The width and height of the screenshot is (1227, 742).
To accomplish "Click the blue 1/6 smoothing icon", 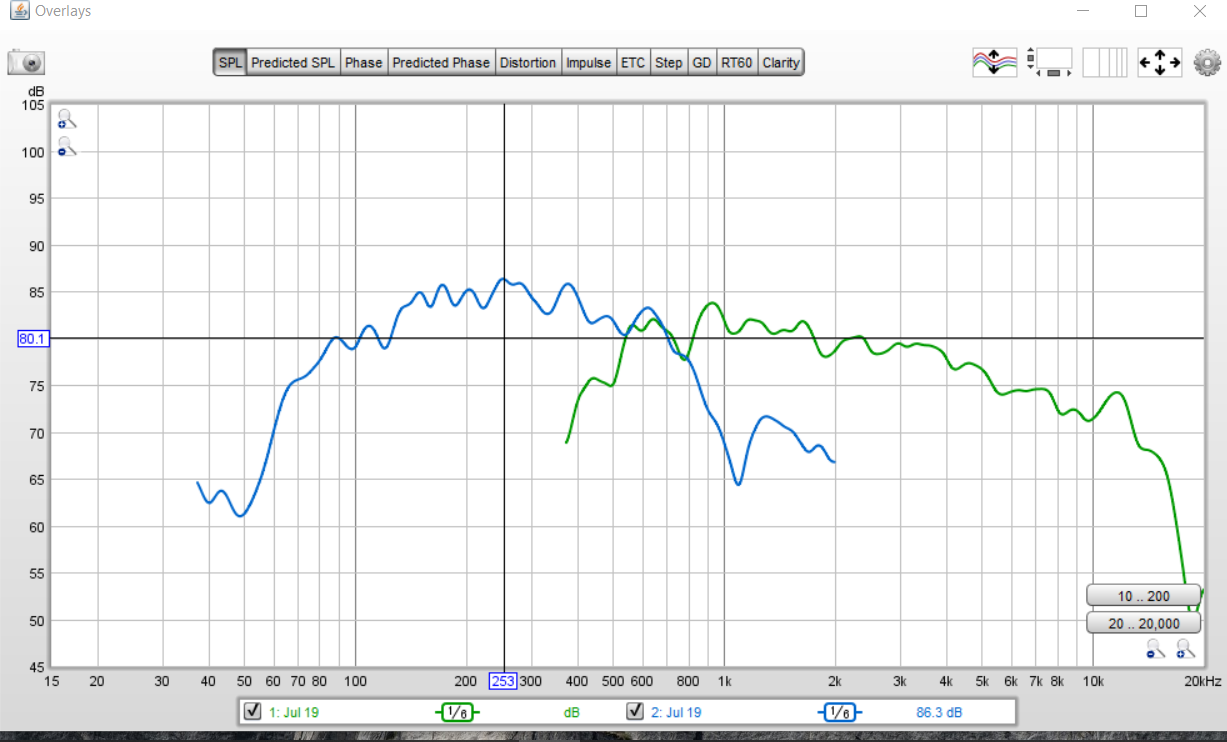I will [840, 712].
